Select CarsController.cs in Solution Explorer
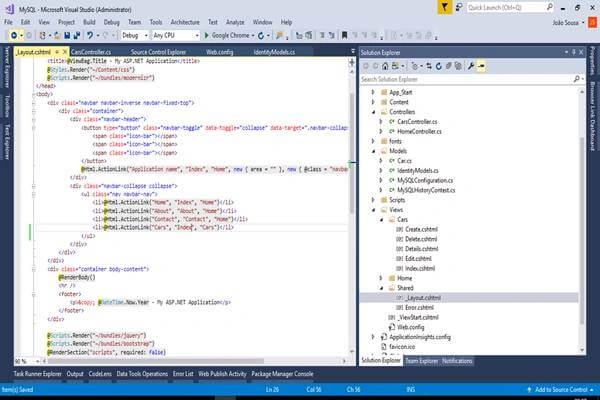600x400 pixels. (x=417, y=122)
